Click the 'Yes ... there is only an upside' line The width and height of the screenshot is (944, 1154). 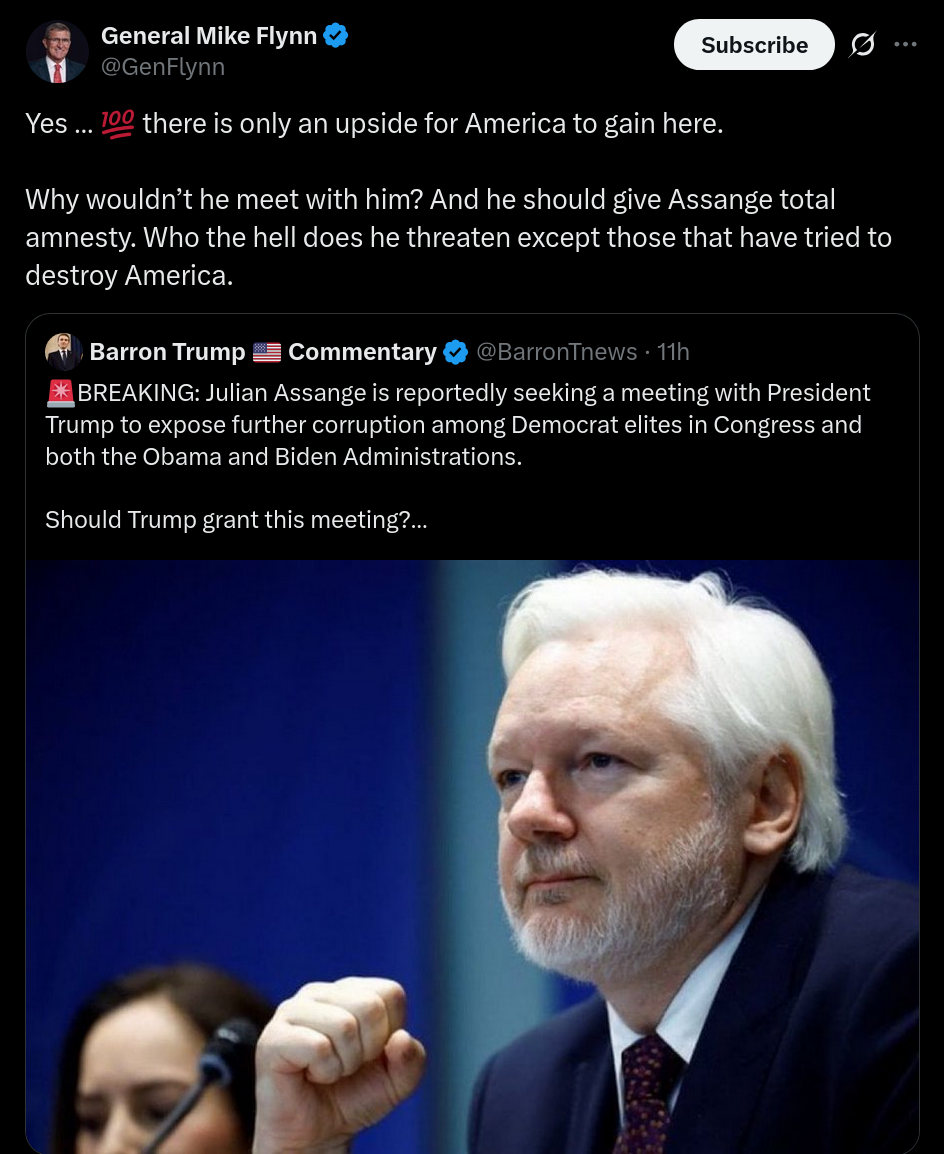375,124
